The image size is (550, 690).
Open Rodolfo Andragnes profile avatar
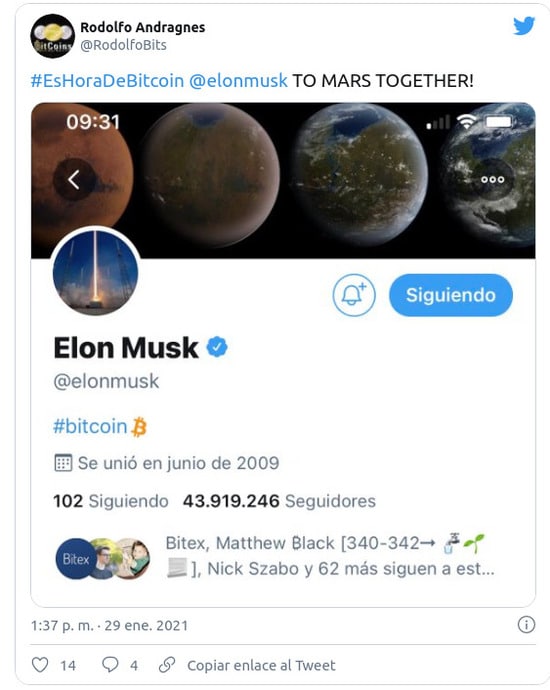point(52,36)
